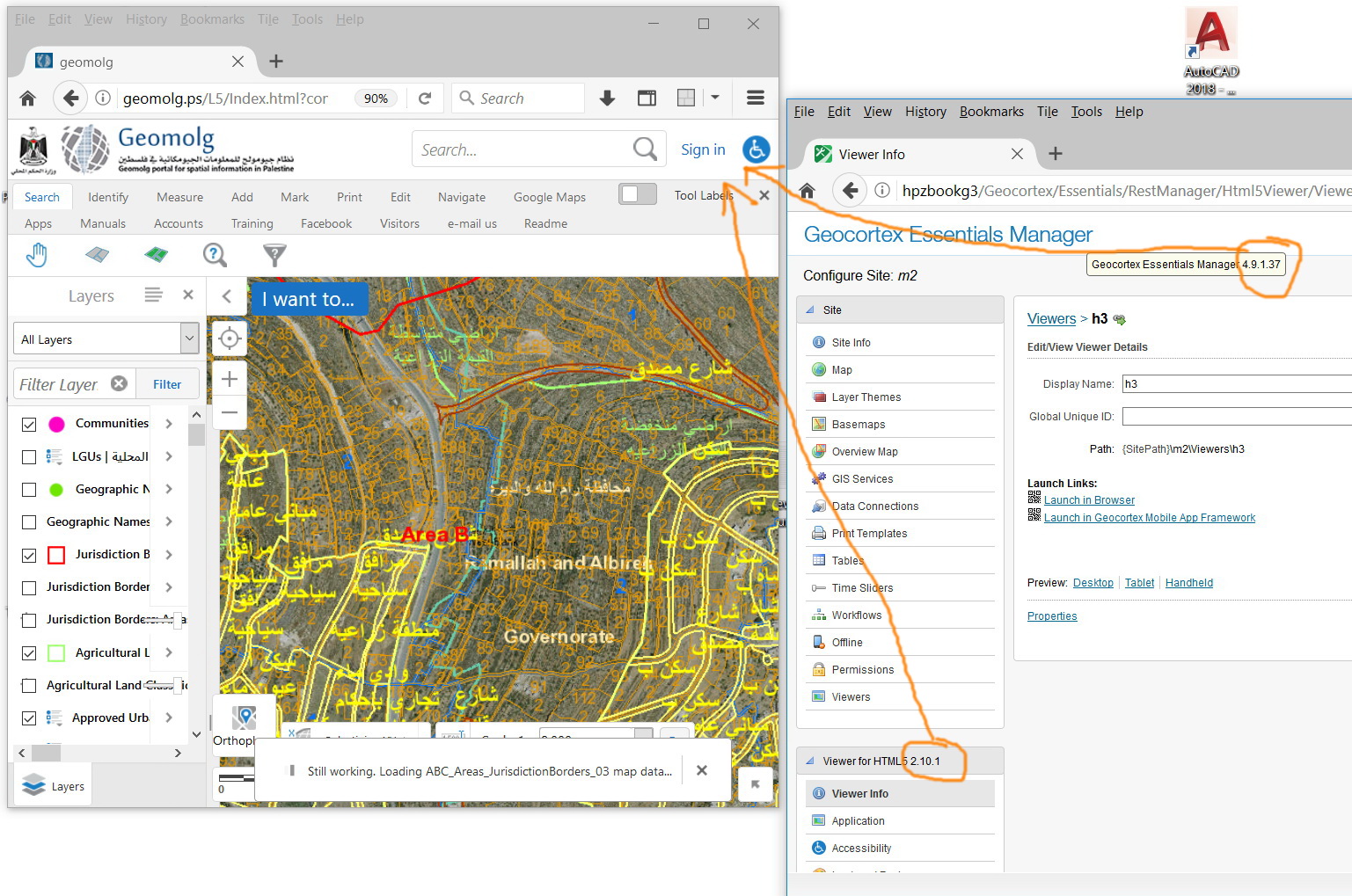Open History menu in Geocortex browser window

tap(925, 112)
